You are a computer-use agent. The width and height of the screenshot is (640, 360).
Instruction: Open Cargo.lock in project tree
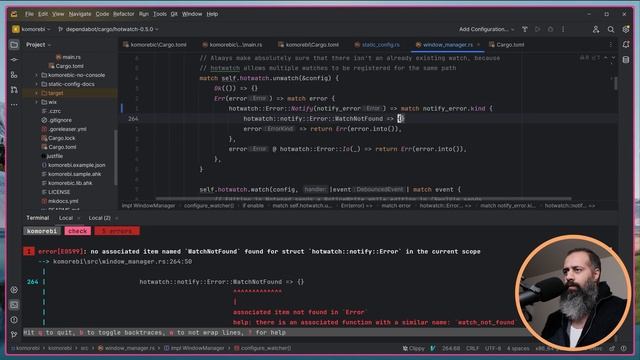pos(61,138)
